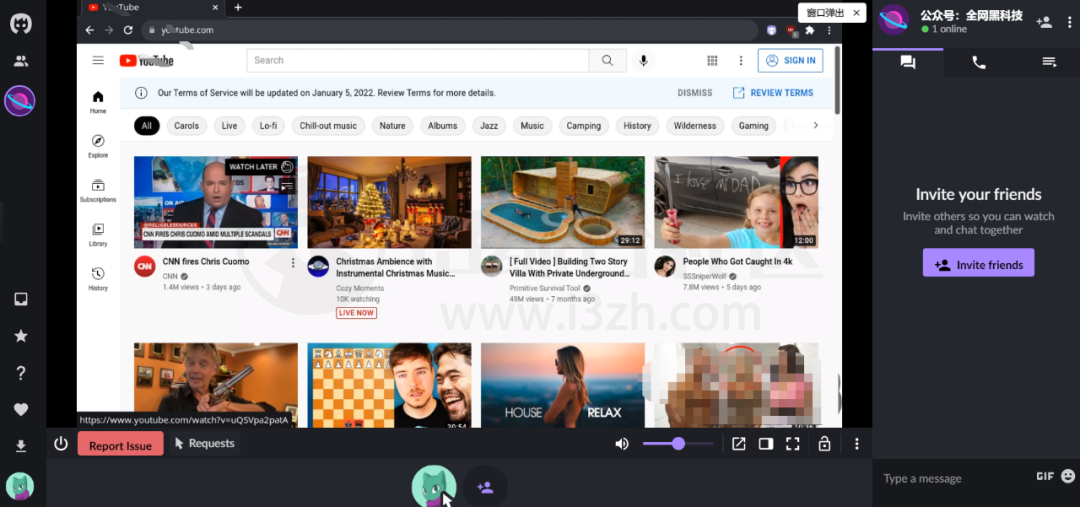The image size is (1080, 507).
Task: Click the Type a message input field
Action: [x=954, y=478]
